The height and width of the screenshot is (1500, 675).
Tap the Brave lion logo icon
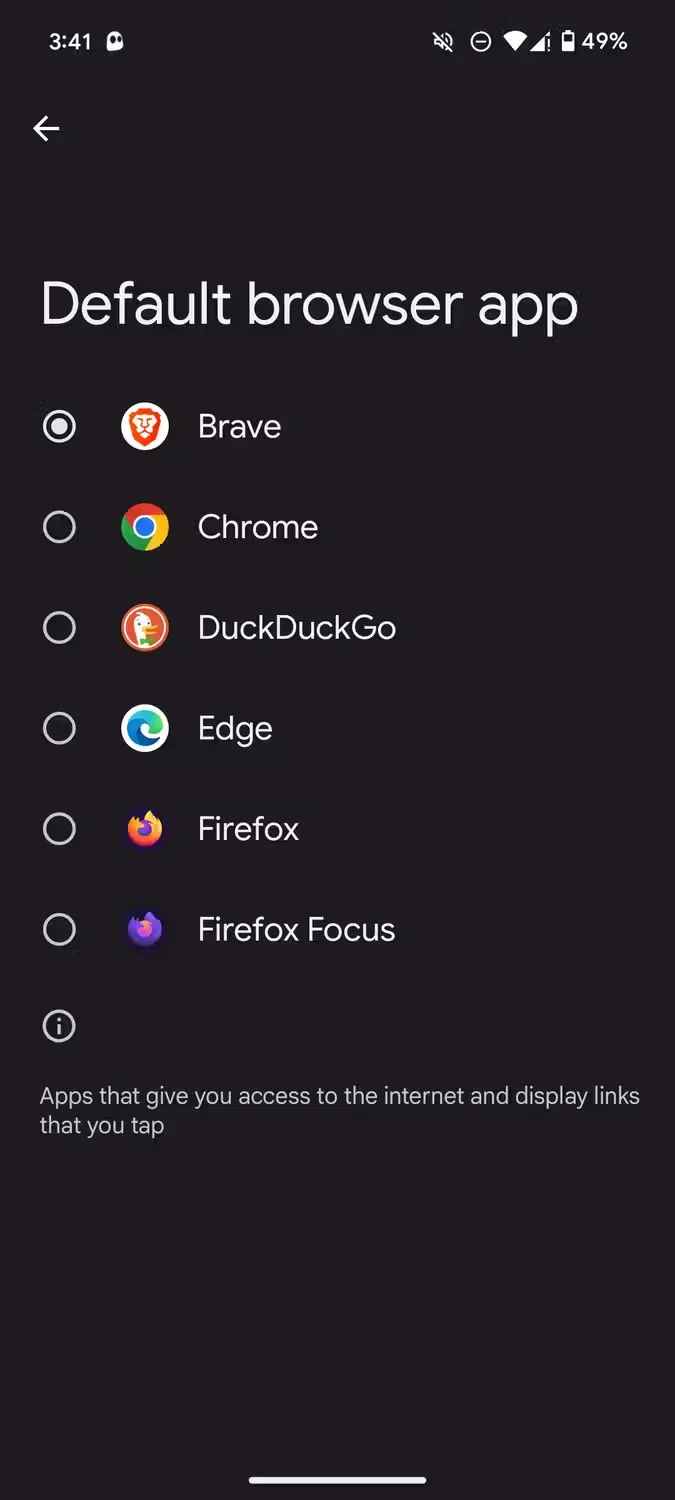(145, 427)
